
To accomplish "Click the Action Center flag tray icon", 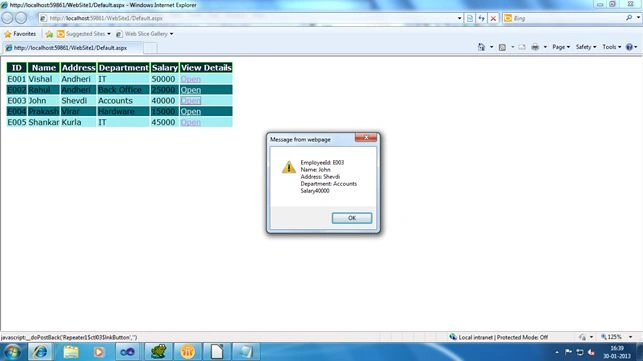I will [568, 352].
